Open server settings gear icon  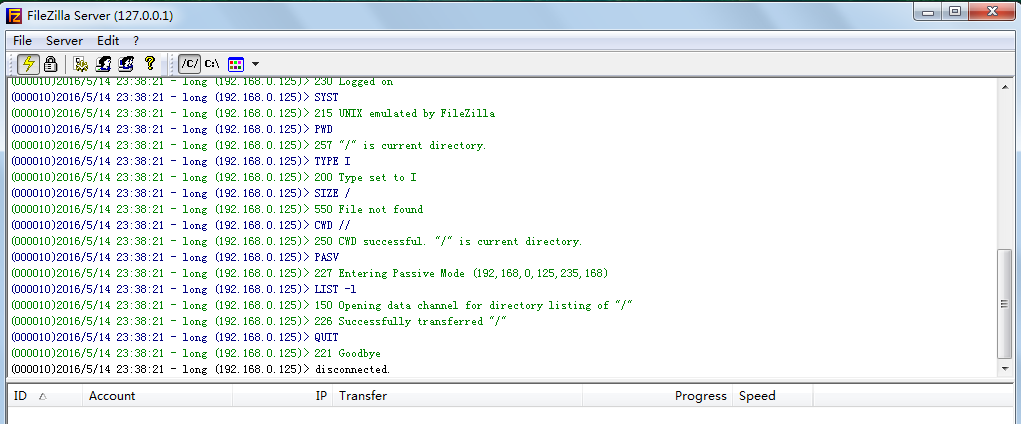(81, 64)
